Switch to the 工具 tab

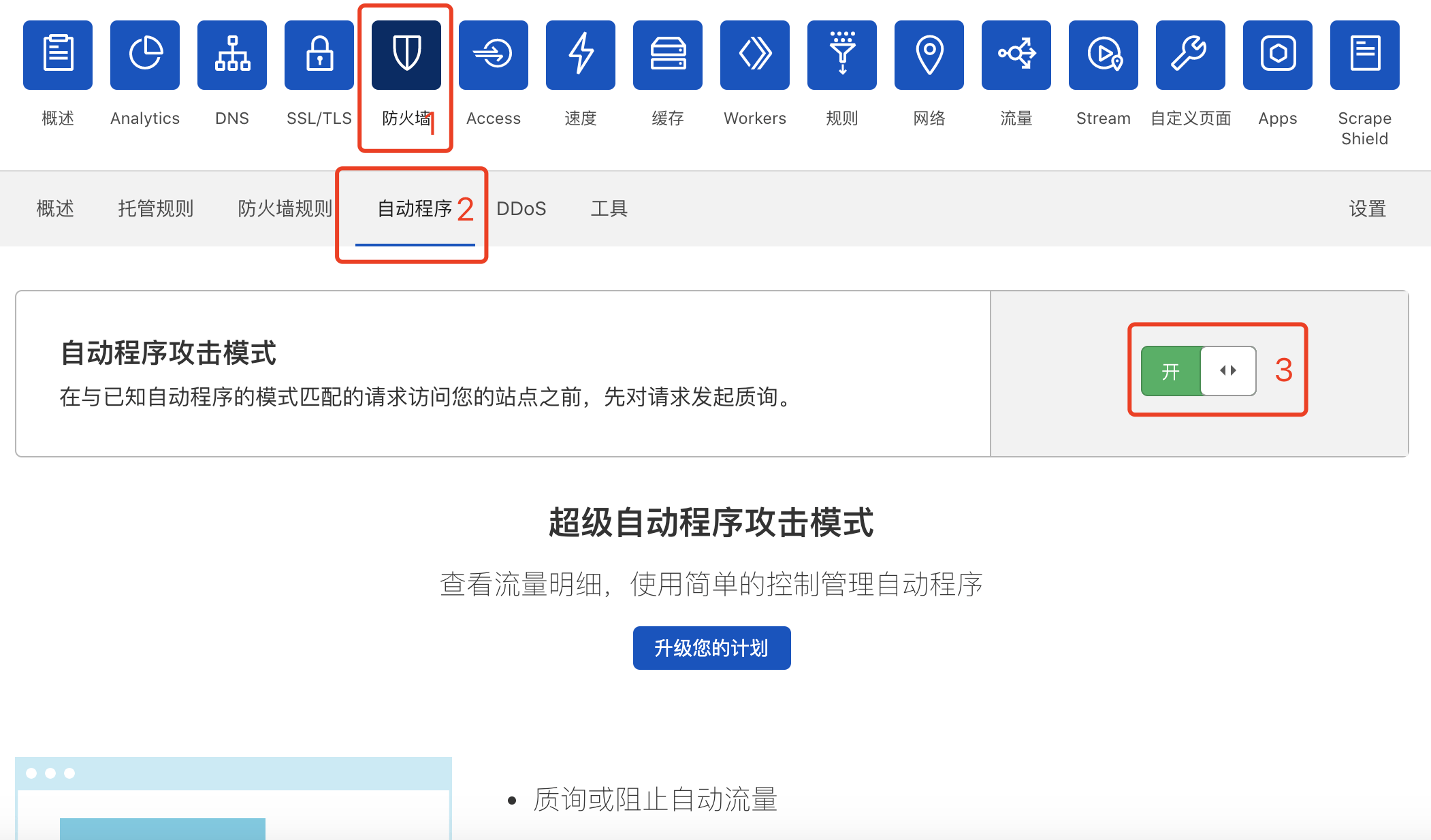(x=609, y=208)
